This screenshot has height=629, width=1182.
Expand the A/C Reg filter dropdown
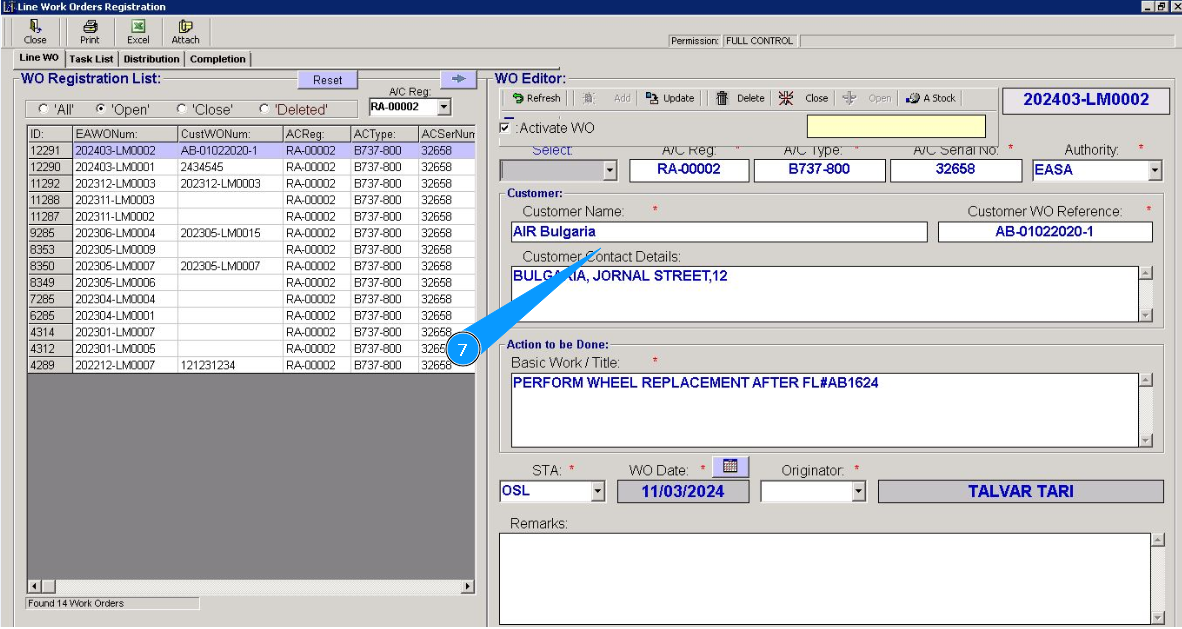click(x=443, y=107)
